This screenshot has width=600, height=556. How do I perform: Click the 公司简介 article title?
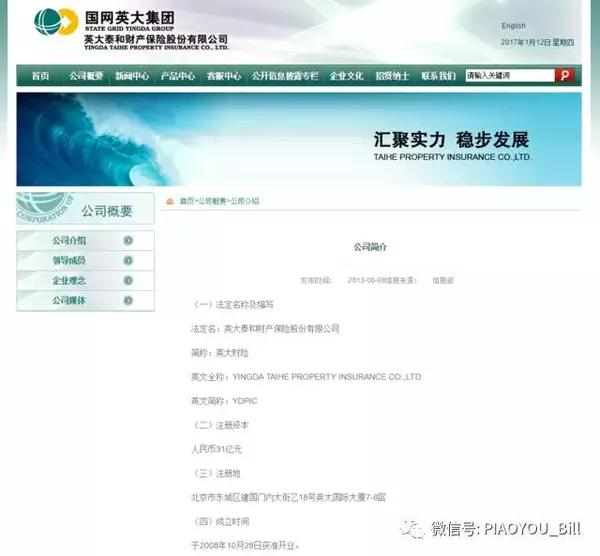(x=370, y=247)
